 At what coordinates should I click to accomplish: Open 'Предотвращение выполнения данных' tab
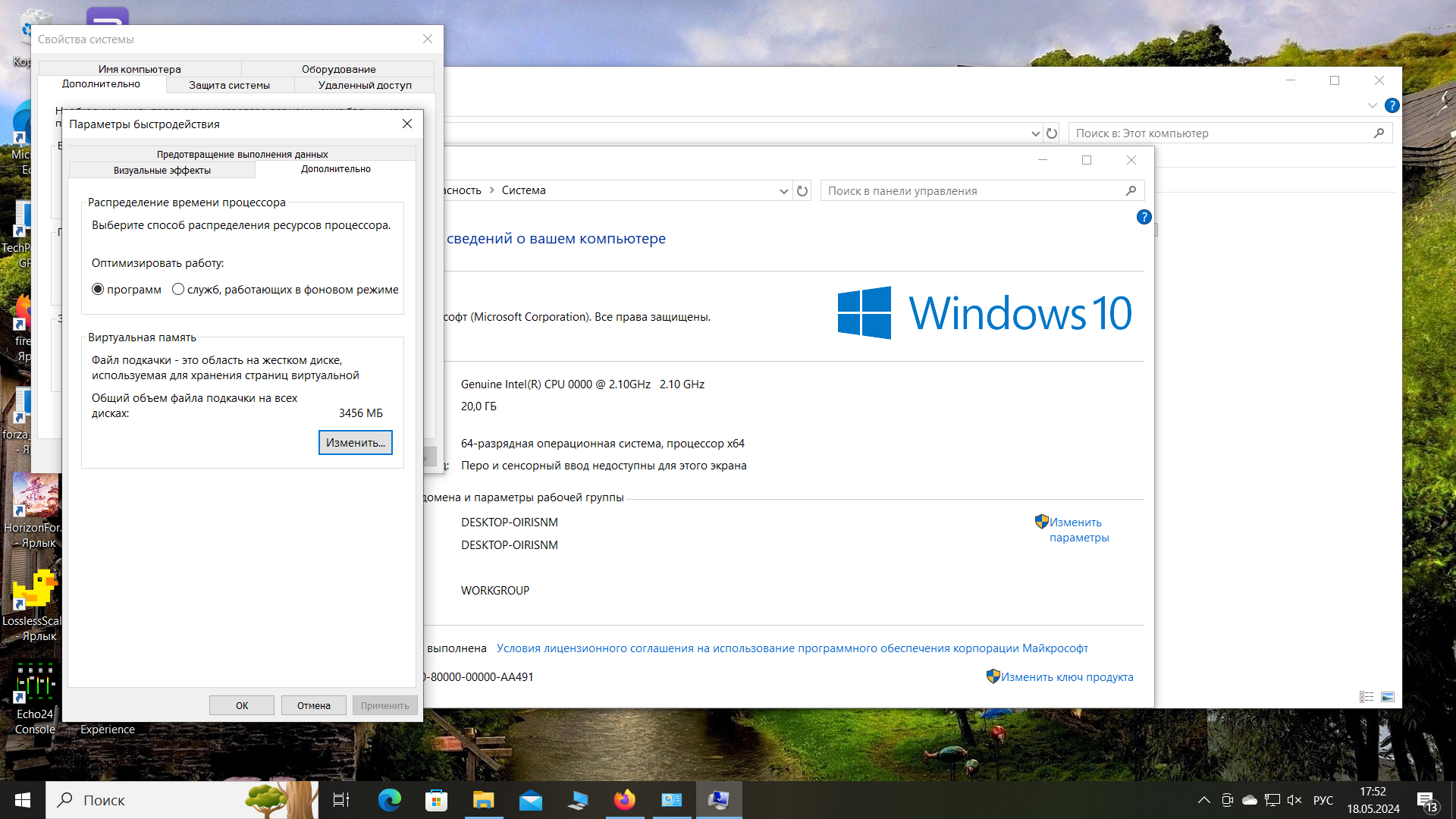tap(242, 154)
